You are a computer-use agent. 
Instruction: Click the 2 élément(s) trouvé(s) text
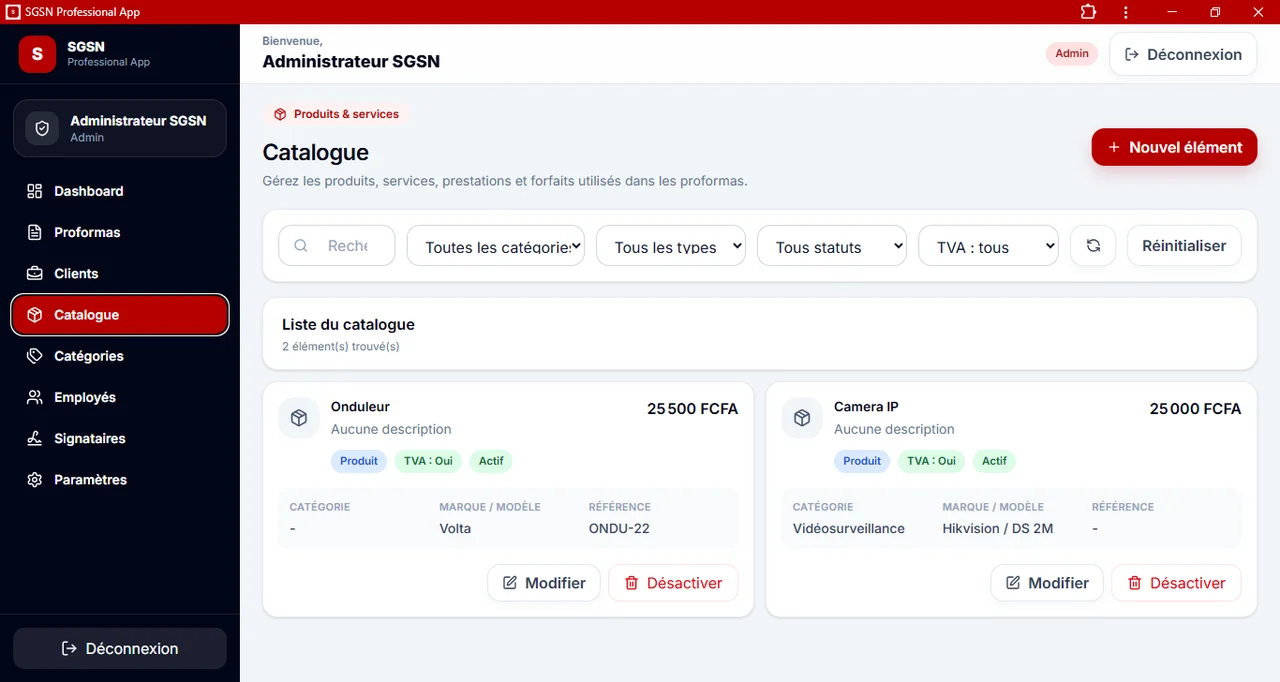click(341, 347)
